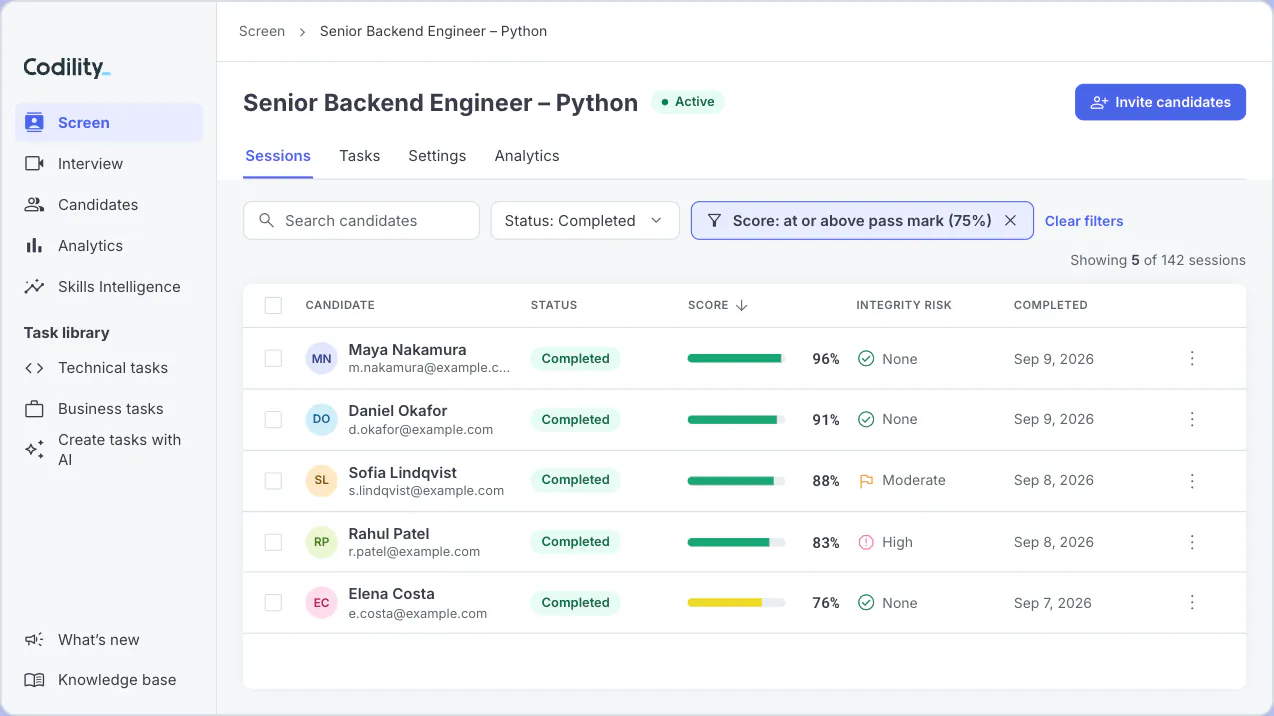This screenshot has width=1274, height=716.
Task: Select Sofia Lindqvist's row checkbox
Action: coord(273,480)
